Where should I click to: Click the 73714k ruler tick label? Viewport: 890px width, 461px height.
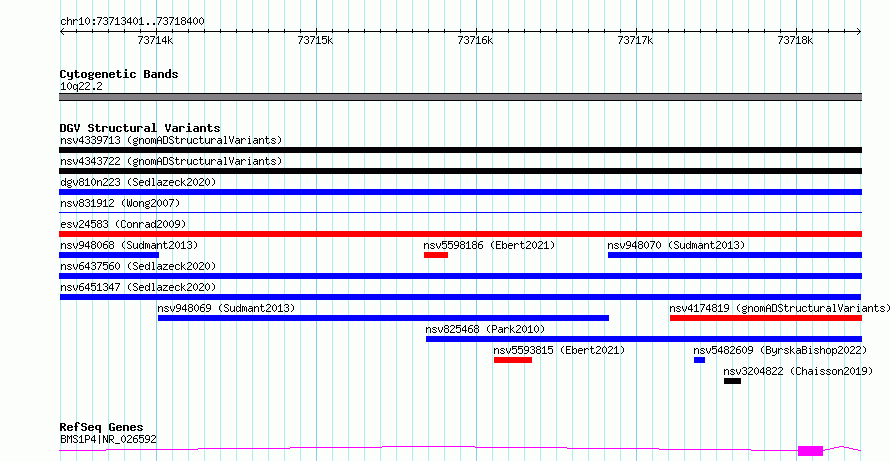(156, 40)
